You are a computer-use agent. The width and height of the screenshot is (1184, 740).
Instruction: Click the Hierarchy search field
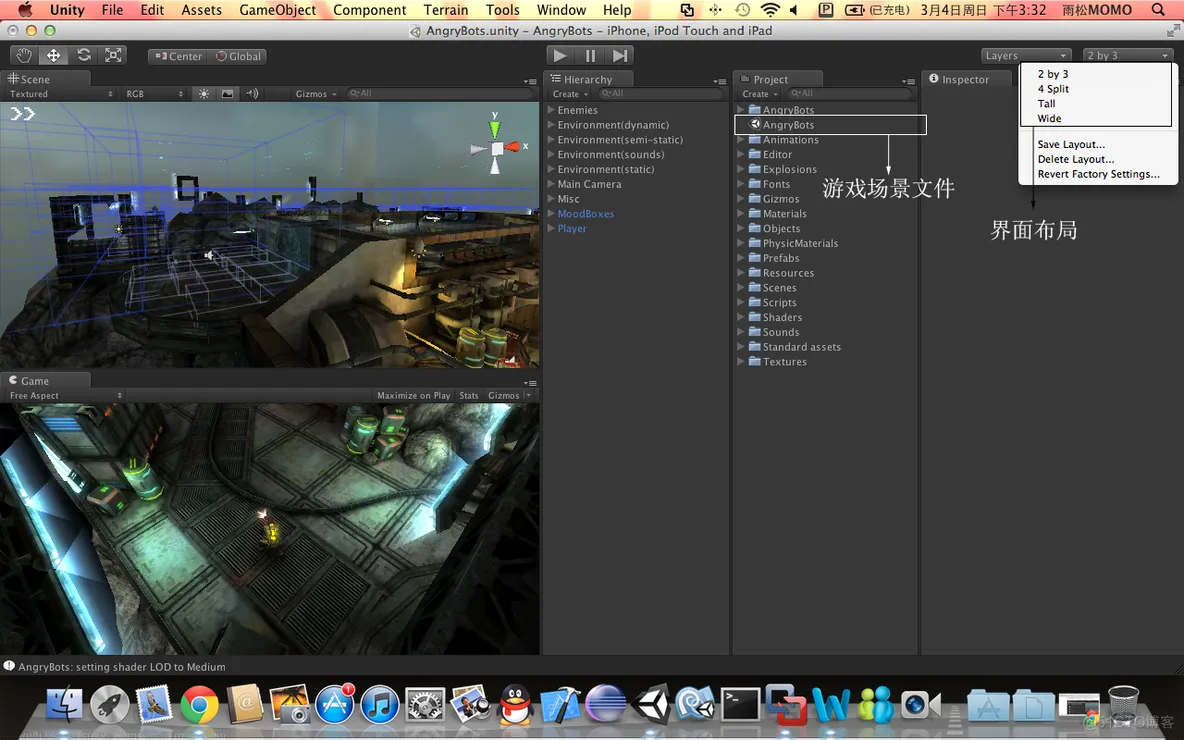660,94
